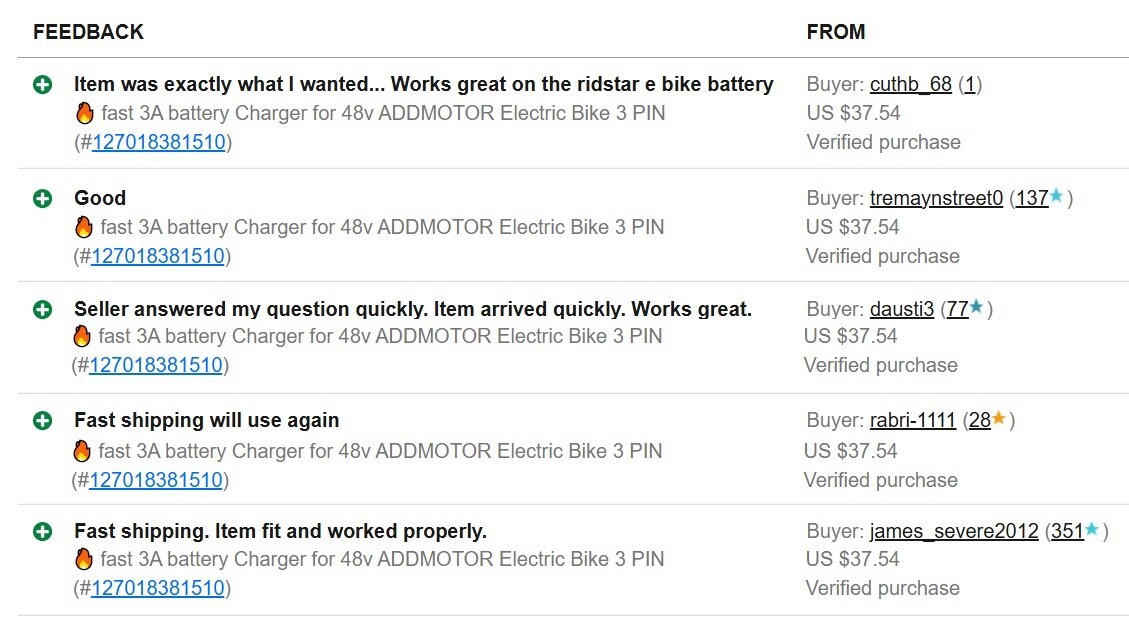Click the FEEDBACK column header
Screen dimensions: 1129x624
click(89, 32)
